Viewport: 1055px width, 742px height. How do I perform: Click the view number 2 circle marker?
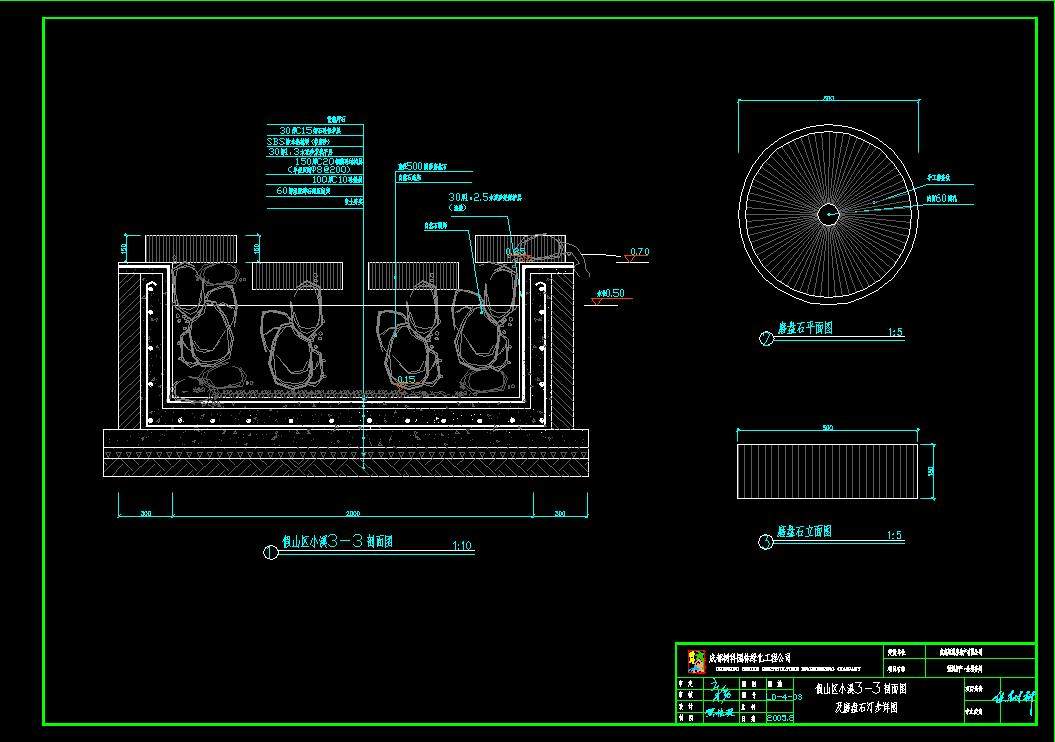coord(766,338)
